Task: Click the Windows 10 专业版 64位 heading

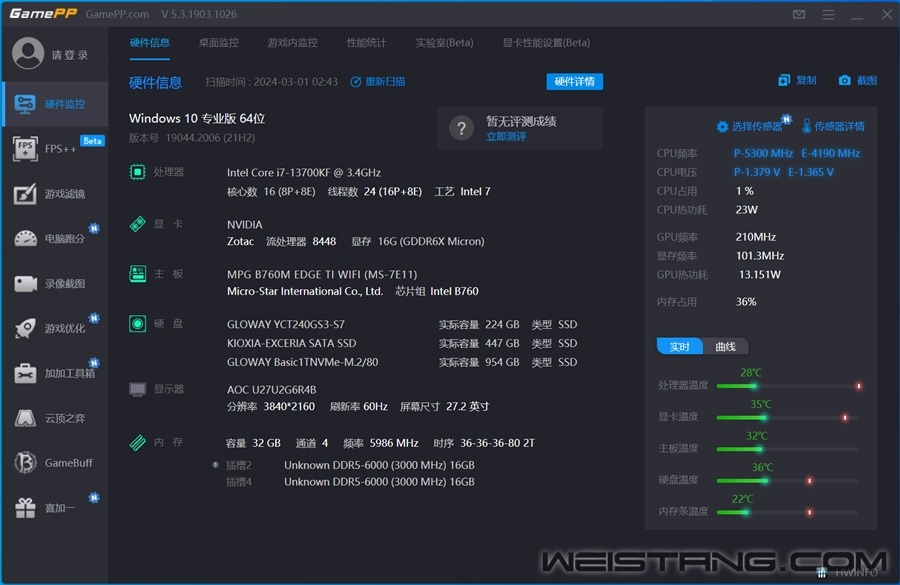Action: coord(197,118)
